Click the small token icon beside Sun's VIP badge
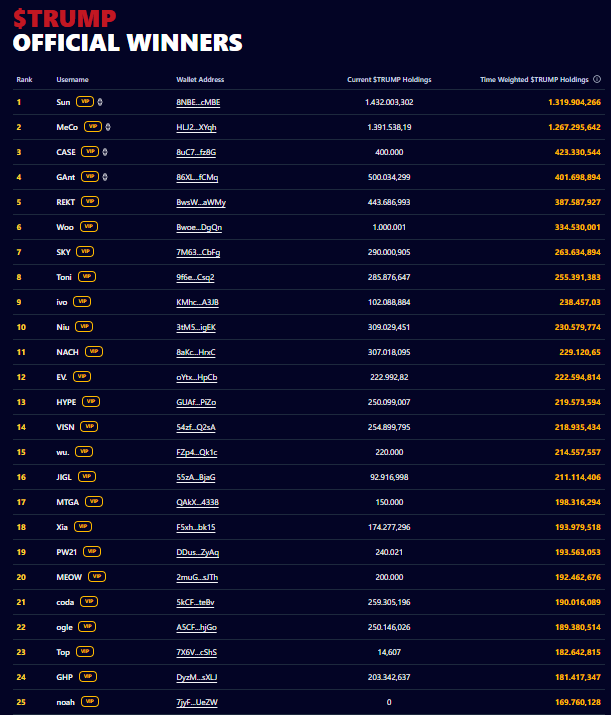 pos(100,102)
